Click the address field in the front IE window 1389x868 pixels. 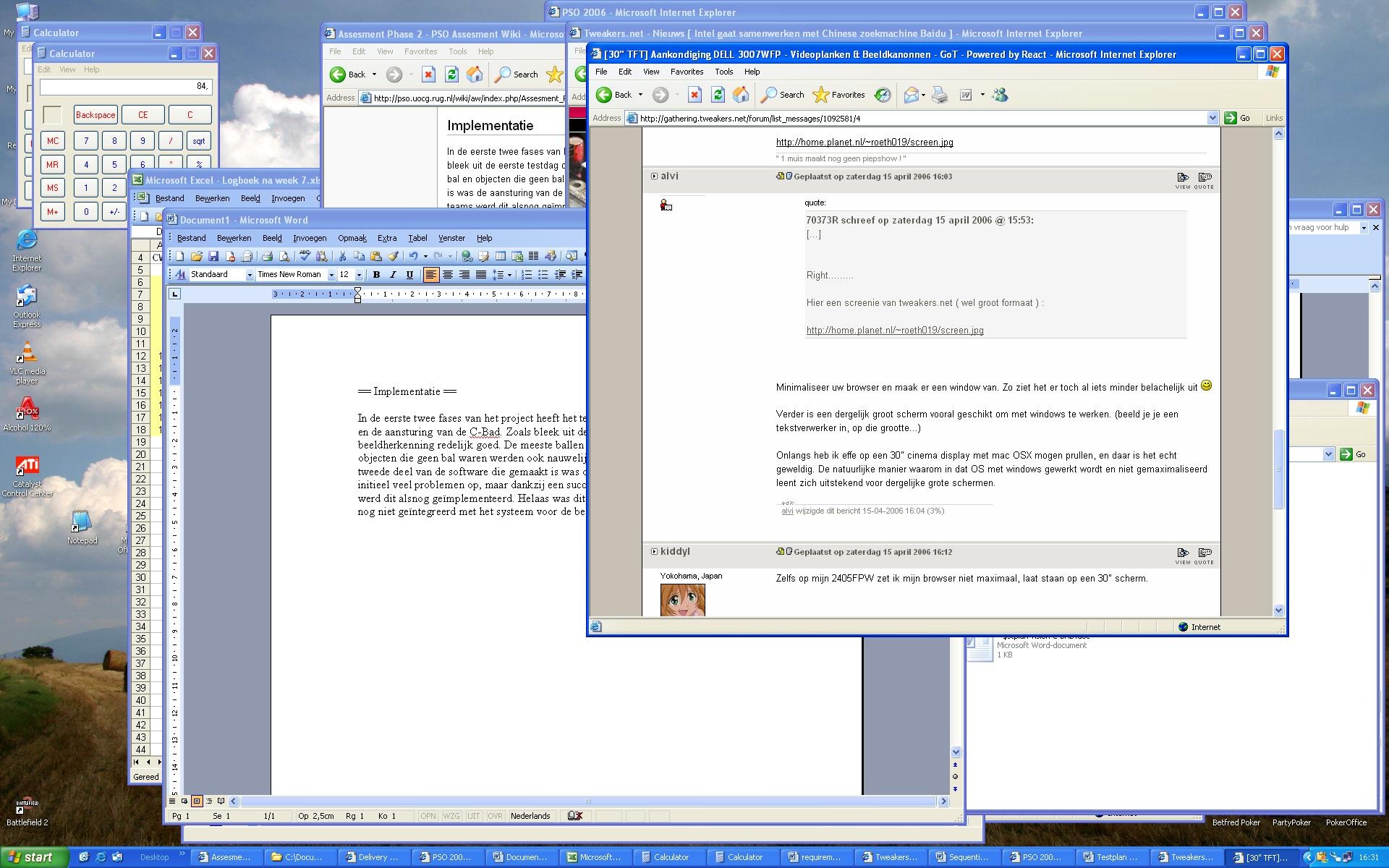(922, 118)
